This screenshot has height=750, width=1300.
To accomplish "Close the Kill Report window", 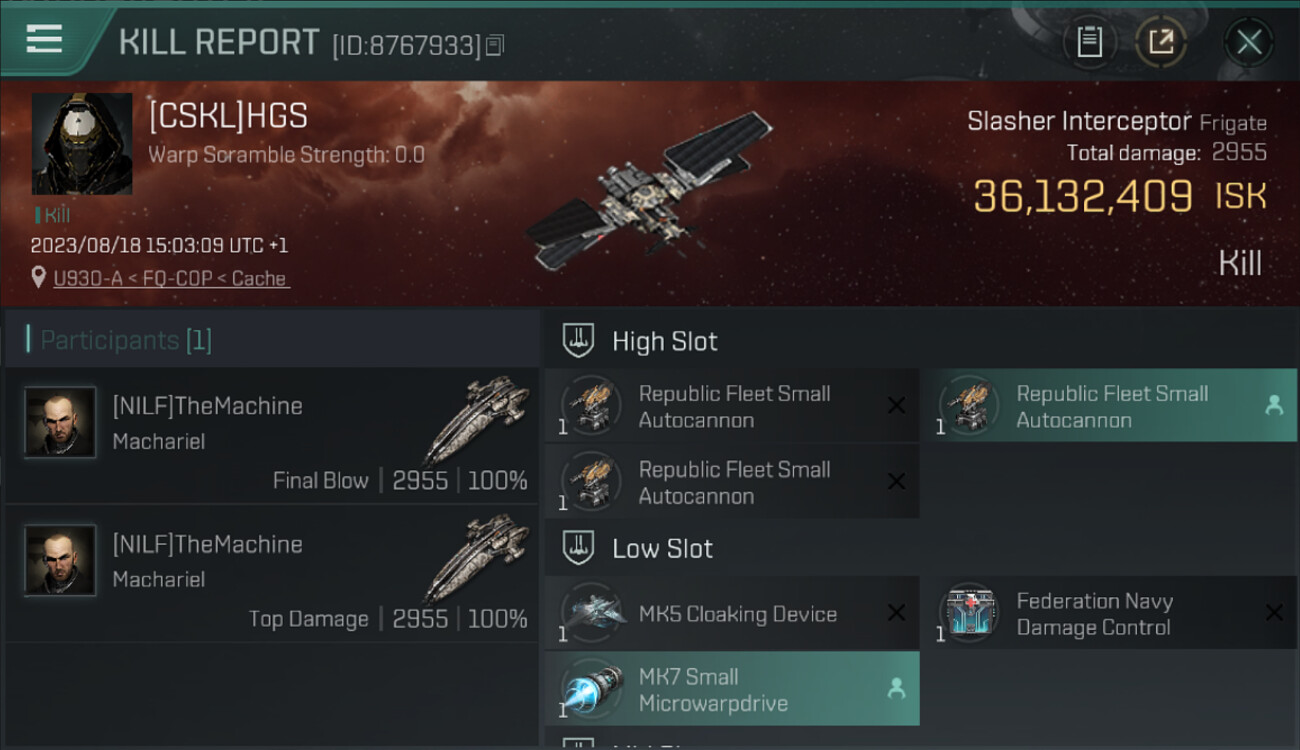I will [x=1249, y=42].
